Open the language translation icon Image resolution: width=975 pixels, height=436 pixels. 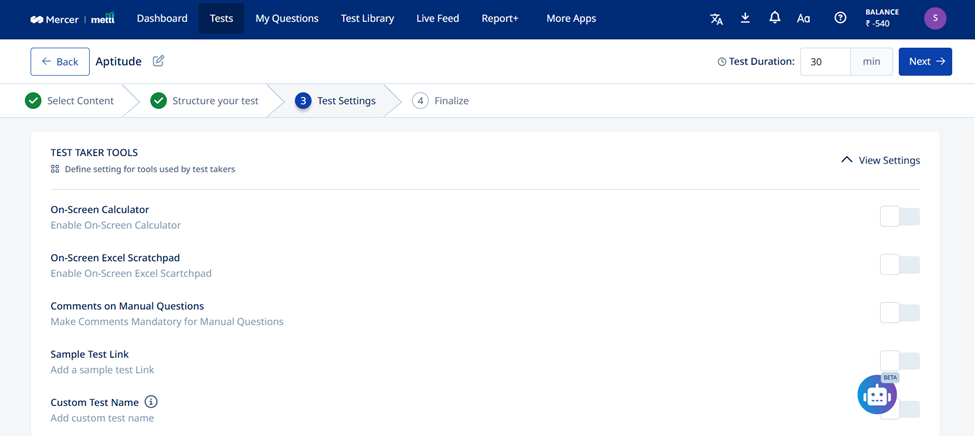tap(716, 19)
